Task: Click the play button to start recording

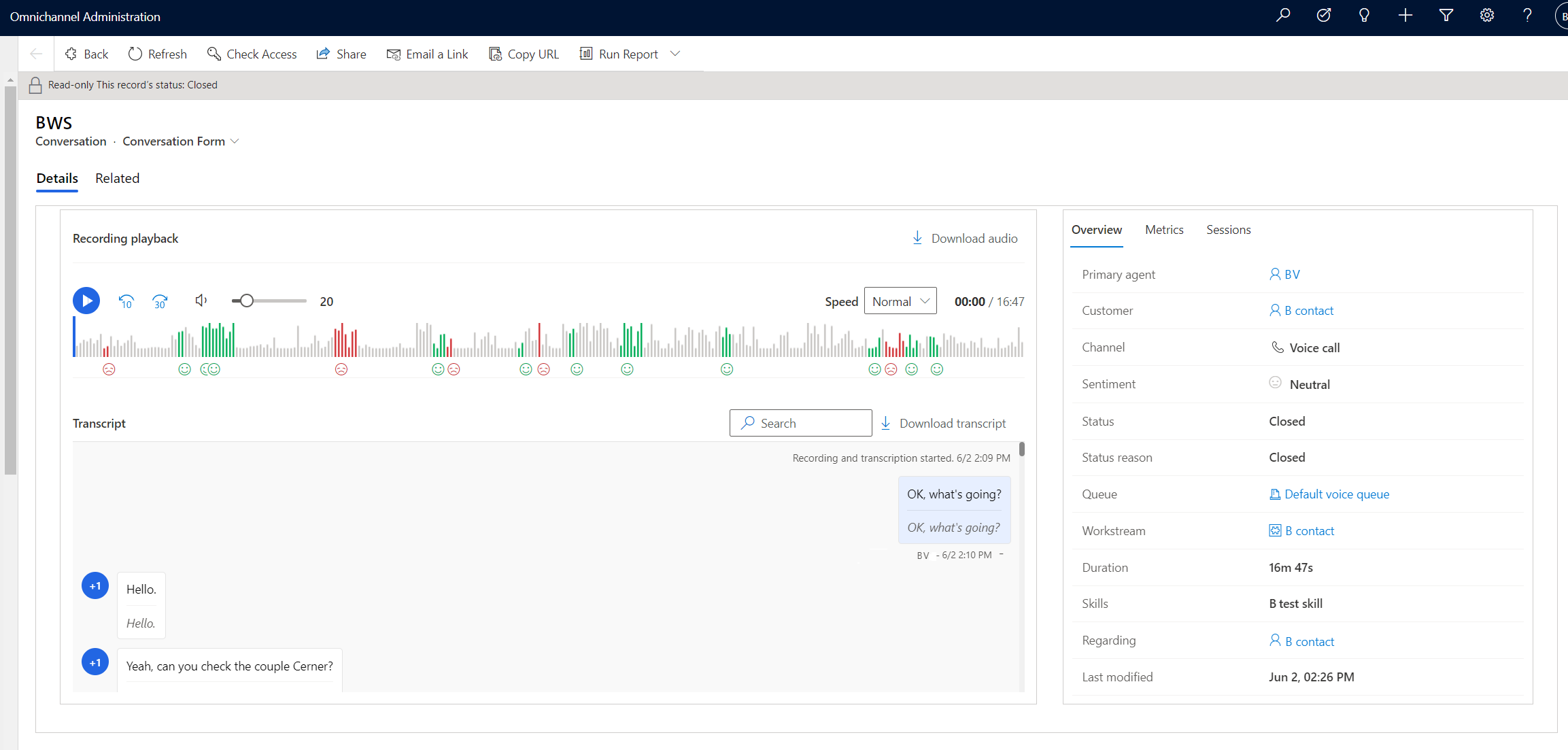Action: tap(86, 300)
